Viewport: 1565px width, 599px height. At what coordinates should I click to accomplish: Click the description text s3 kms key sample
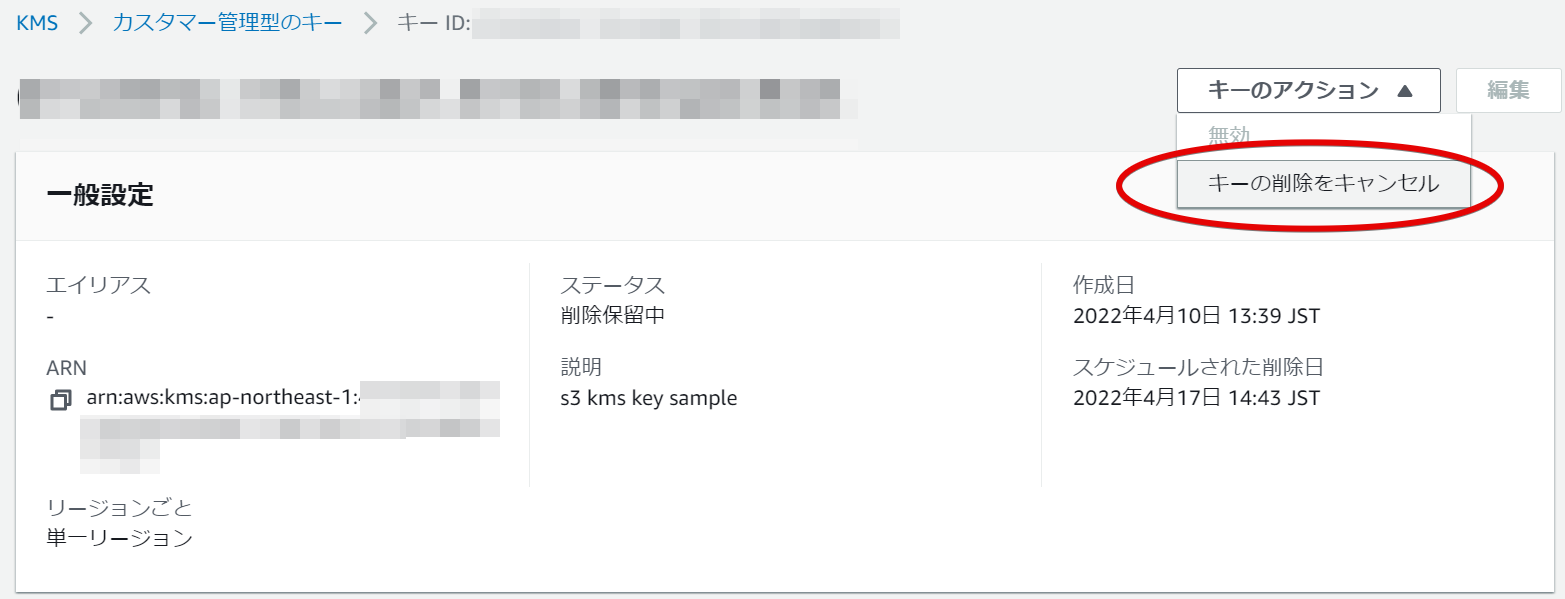pyautogui.click(x=648, y=398)
